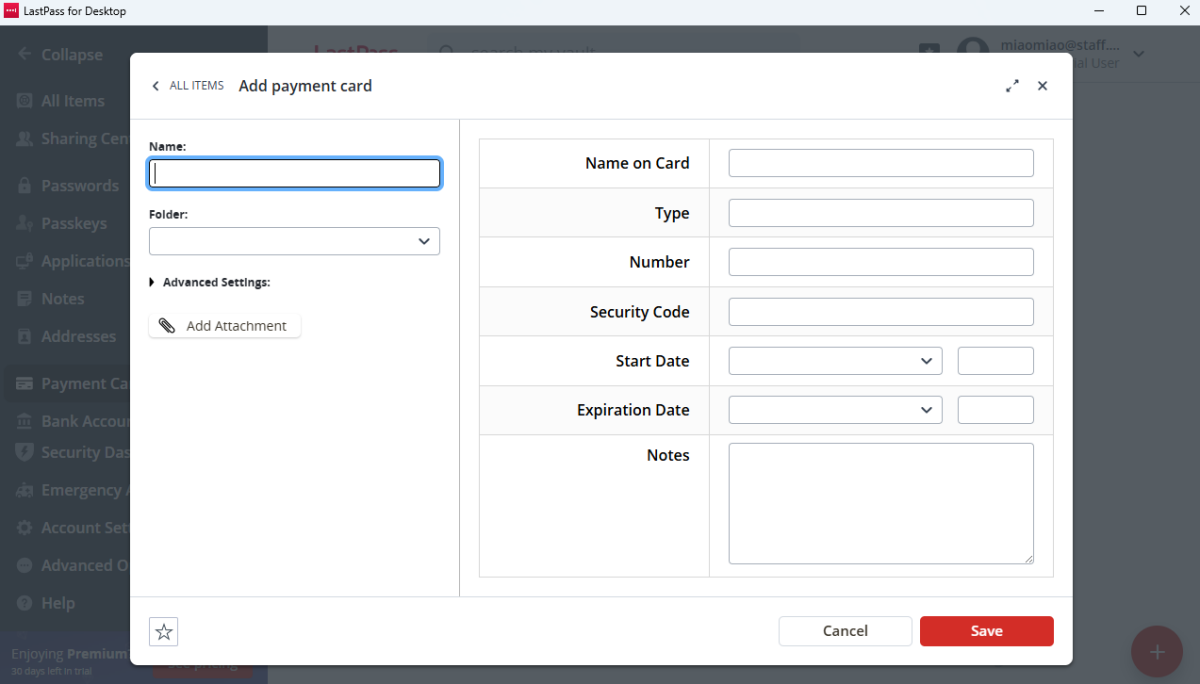The height and width of the screenshot is (684, 1200).
Task: Click the red plus add button
Action: (x=1157, y=652)
